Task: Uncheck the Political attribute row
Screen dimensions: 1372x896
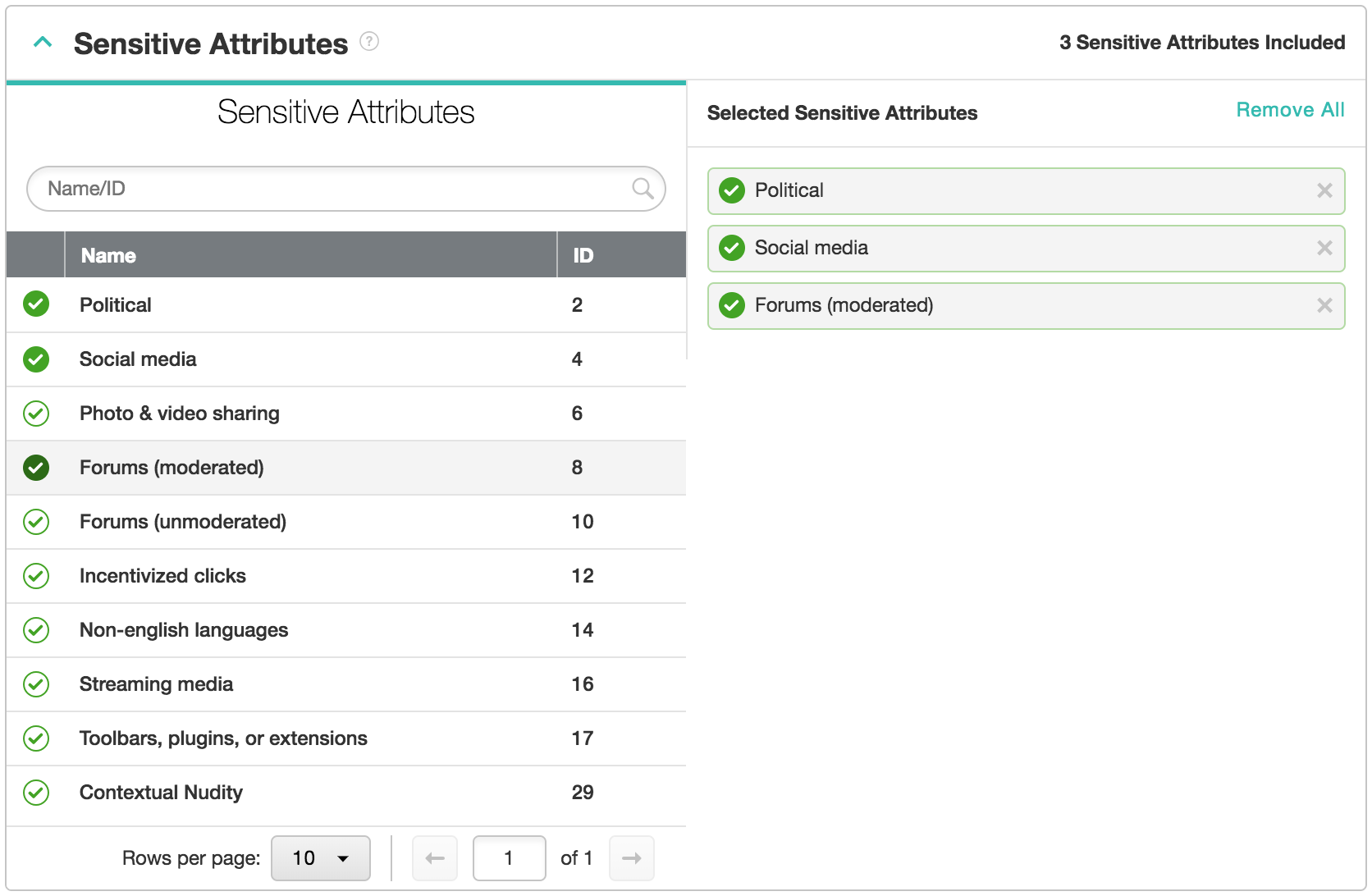Action: (x=36, y=304)
